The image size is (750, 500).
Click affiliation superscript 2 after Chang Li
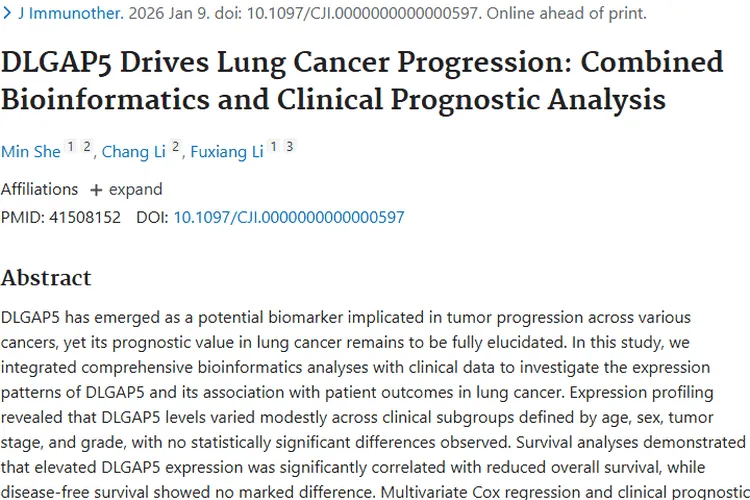(176, 148)
